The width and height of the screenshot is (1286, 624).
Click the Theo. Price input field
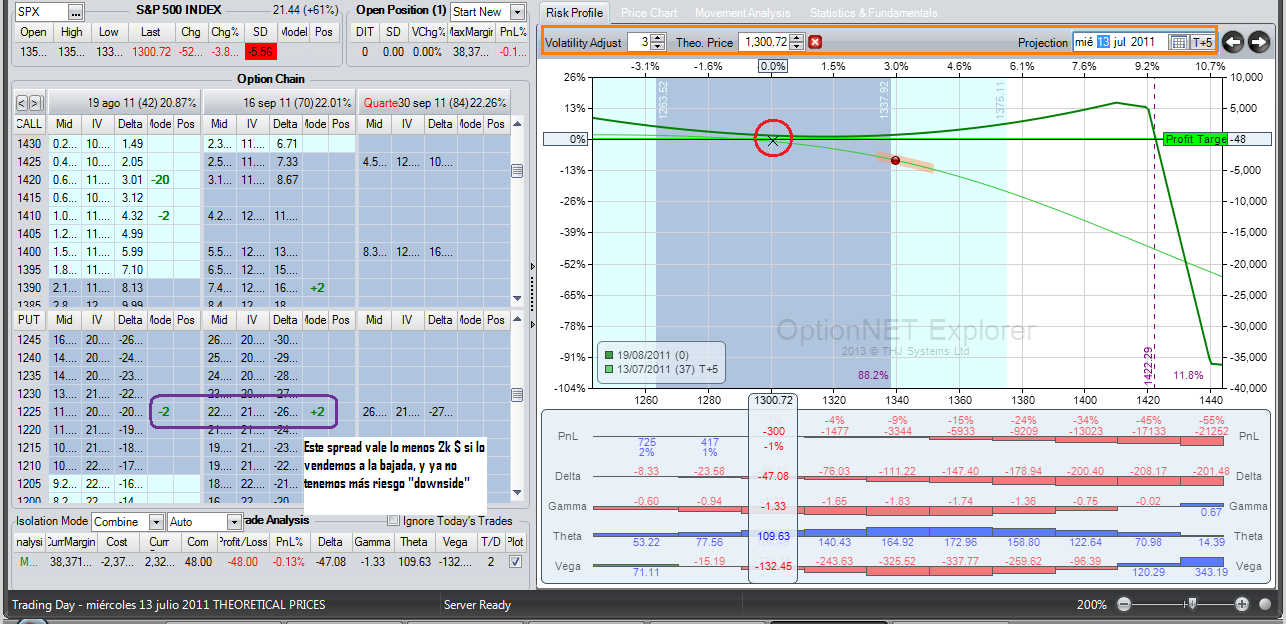(763, 42)
